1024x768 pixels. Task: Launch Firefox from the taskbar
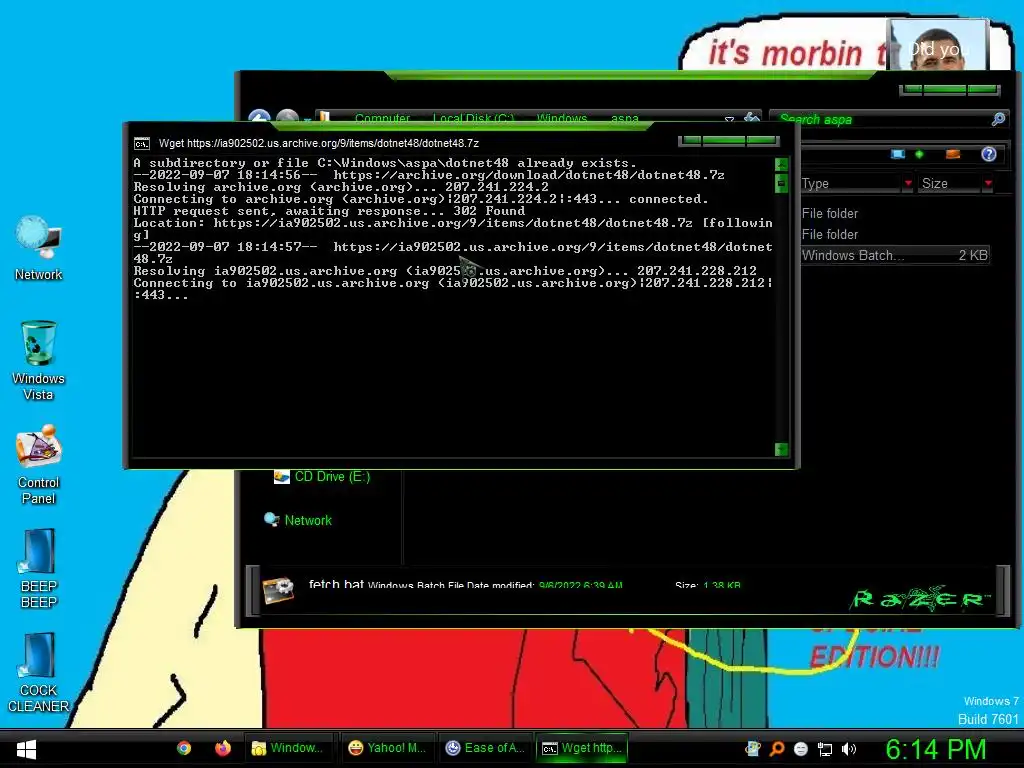(223, 748)
